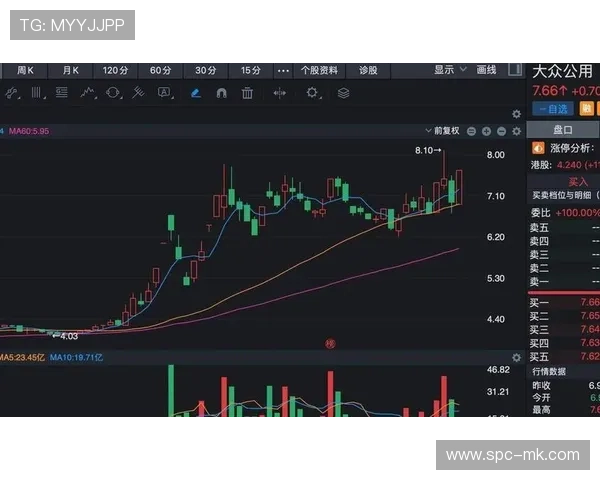Switch to the 月K monthly chart tab
Viewport: 600px width, 480px height.
point(70,70)
